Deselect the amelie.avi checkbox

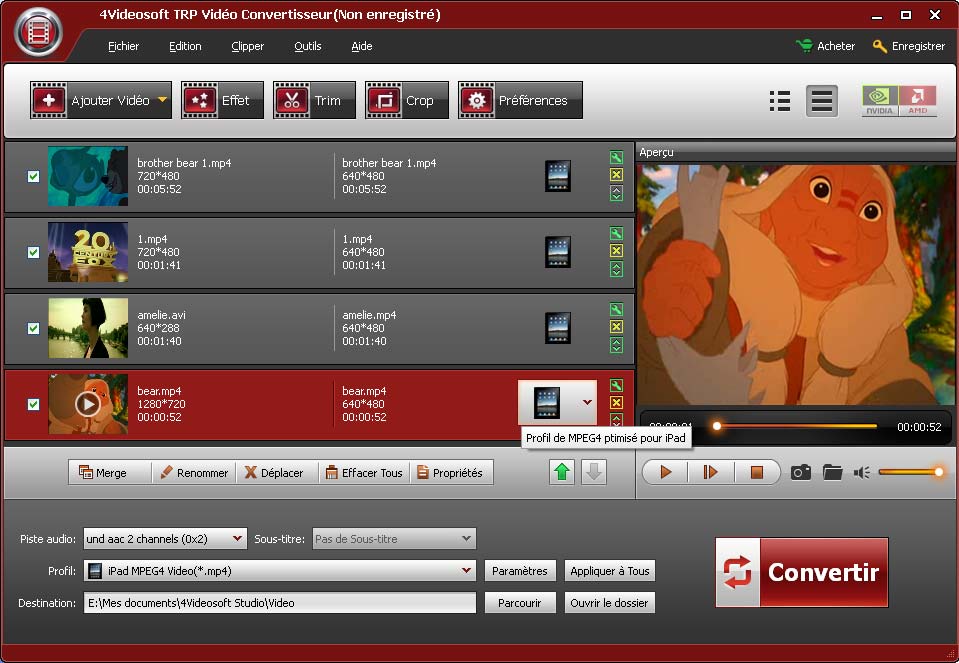click(33, 328)
